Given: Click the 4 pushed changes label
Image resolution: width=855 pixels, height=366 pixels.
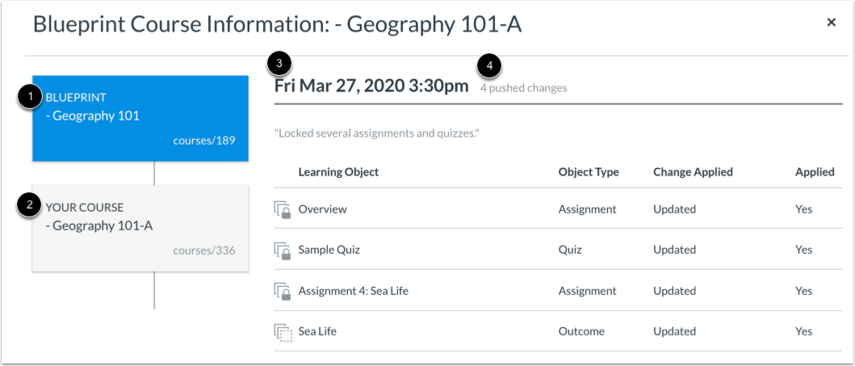Looking at the screenshot, I should pyautogui.click(x=523, y=88).
